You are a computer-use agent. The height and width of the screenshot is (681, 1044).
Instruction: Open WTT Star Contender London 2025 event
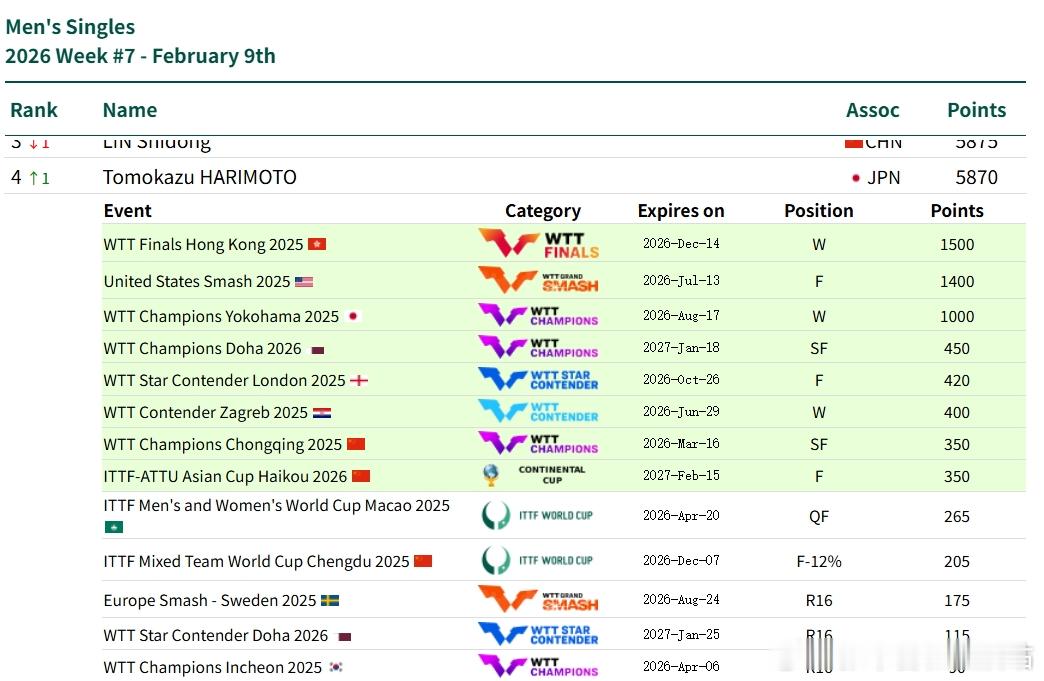[224, 380]
